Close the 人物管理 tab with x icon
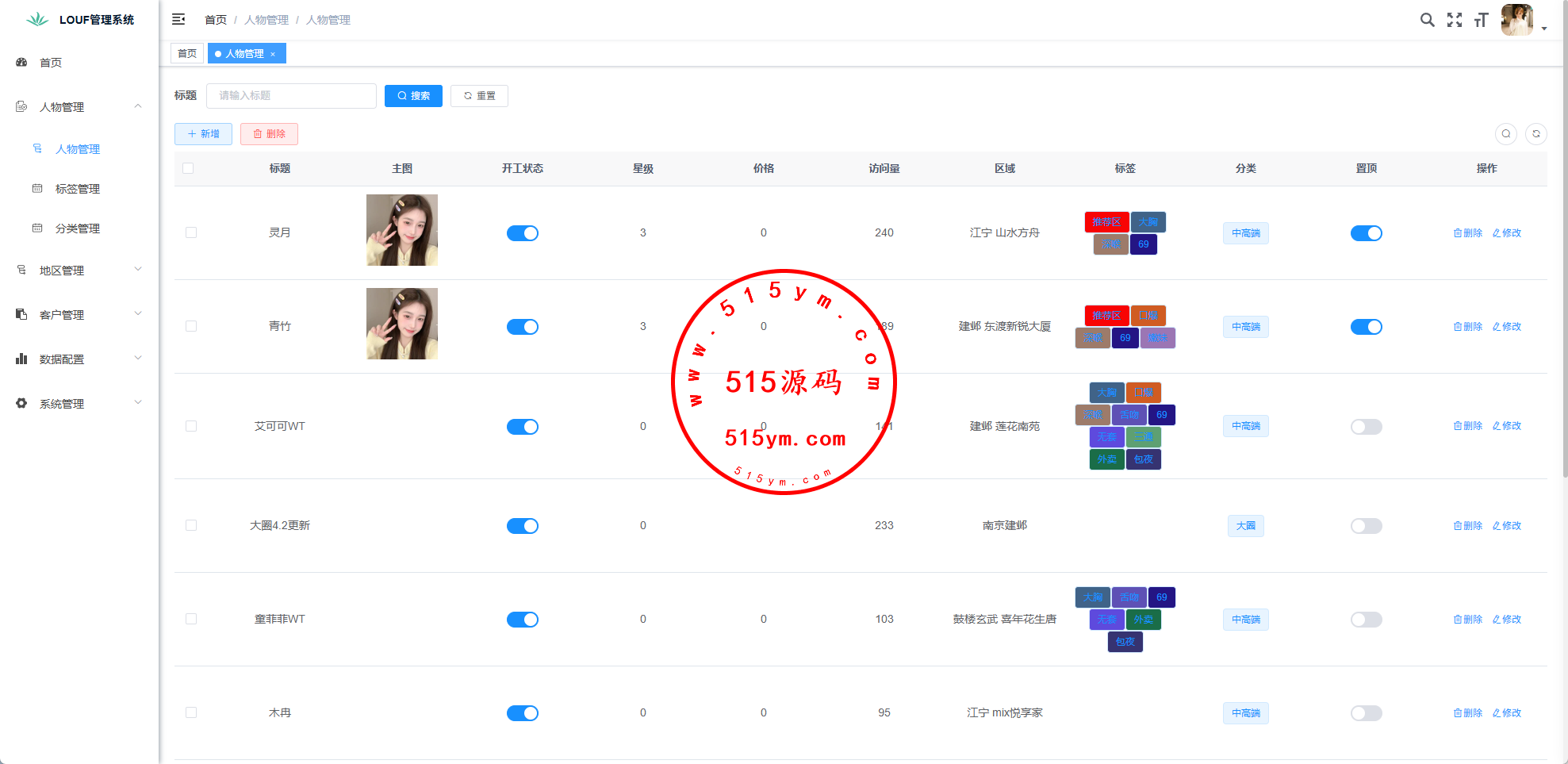This screenshot has height=764, width=1568. [273, 54]
